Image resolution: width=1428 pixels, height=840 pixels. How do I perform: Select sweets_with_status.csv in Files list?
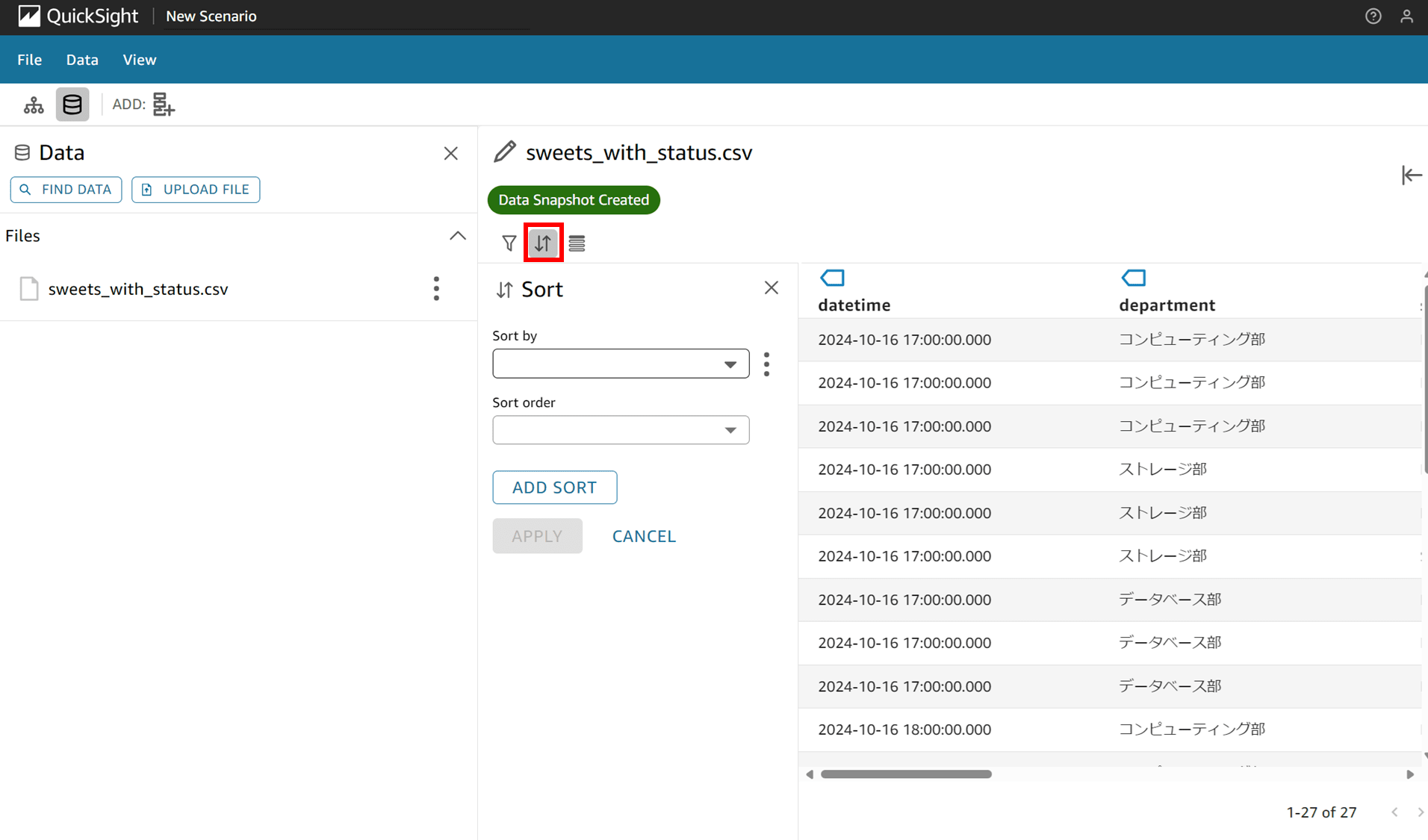click(x=138, y=289)
